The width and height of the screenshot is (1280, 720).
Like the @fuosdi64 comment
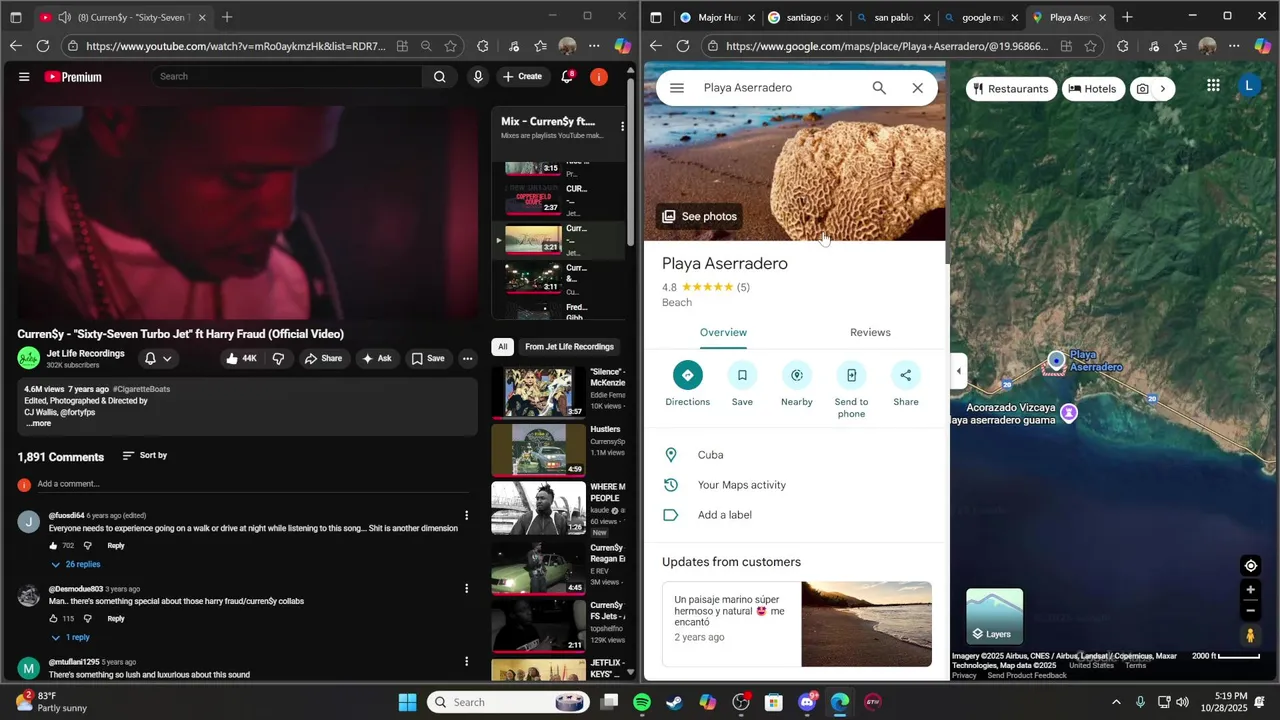(x=53, y=546)
